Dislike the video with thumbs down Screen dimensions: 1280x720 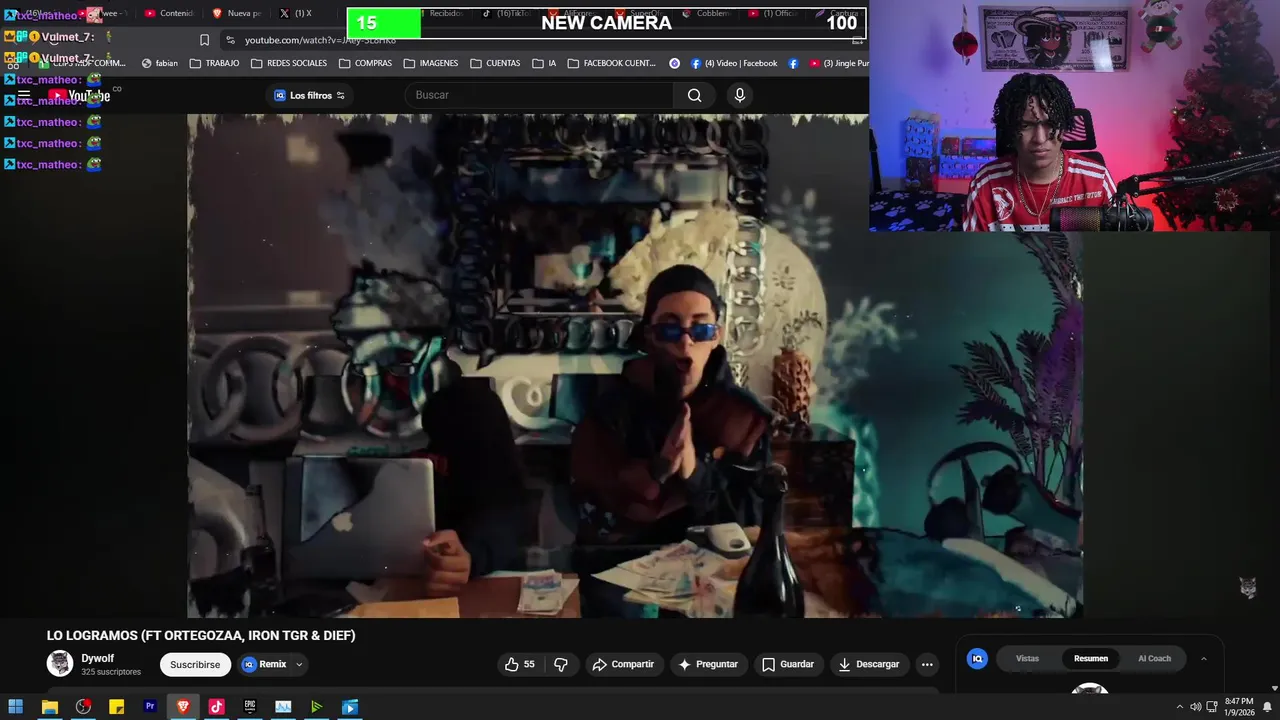tap(561, 664)
